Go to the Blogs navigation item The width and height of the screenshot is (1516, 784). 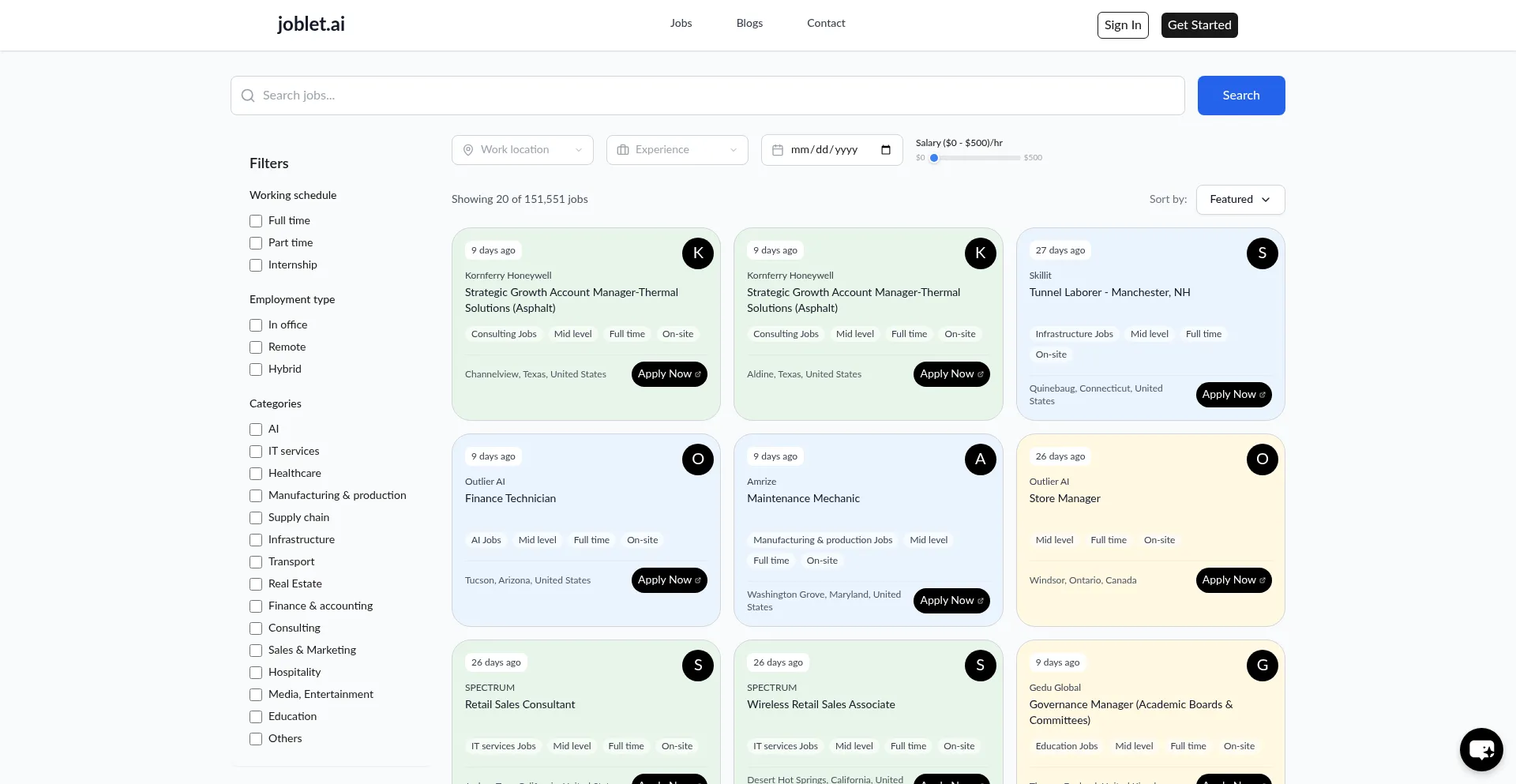(x=749, y=24)
